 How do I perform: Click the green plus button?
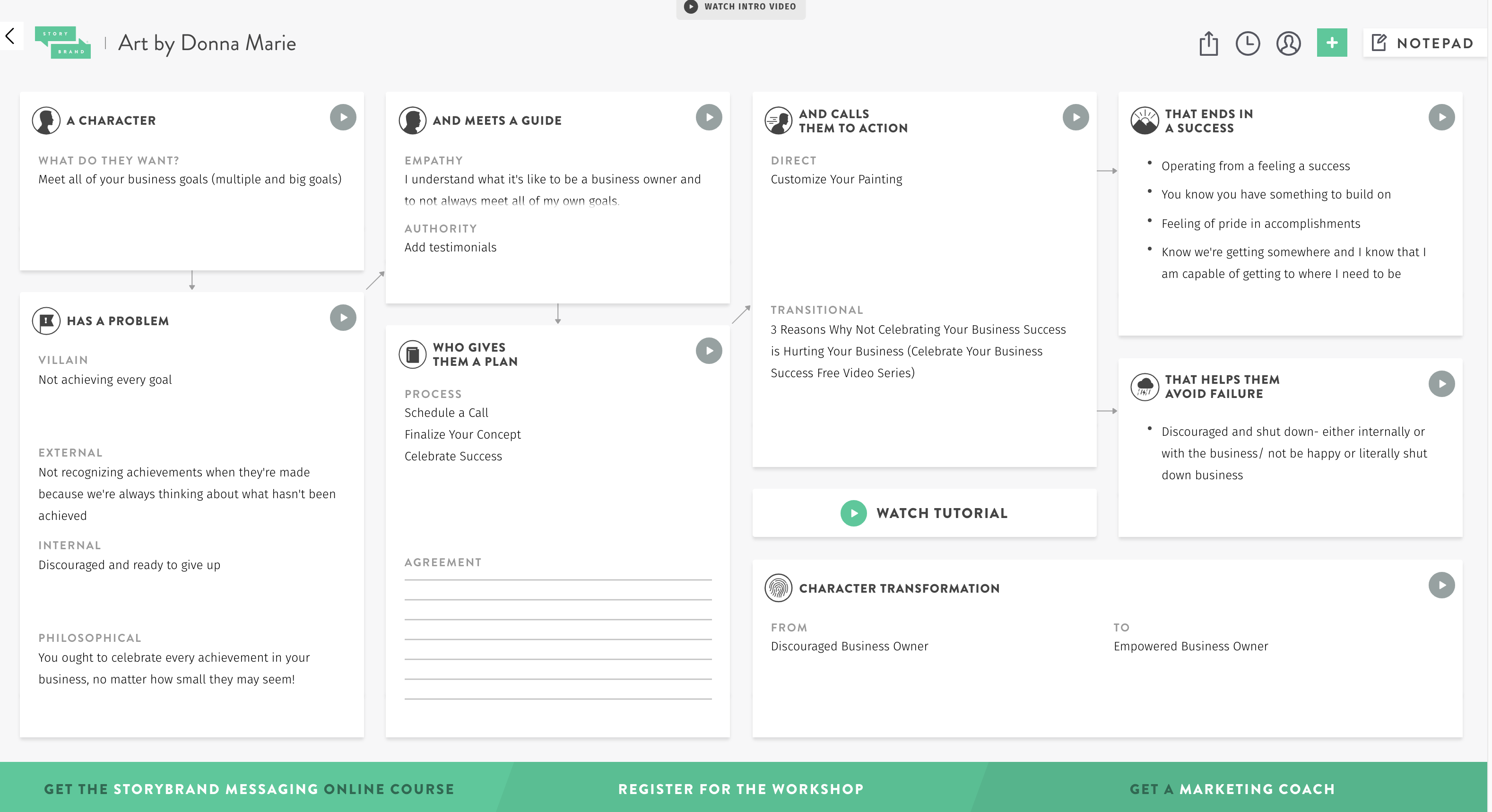point(1332,42)
